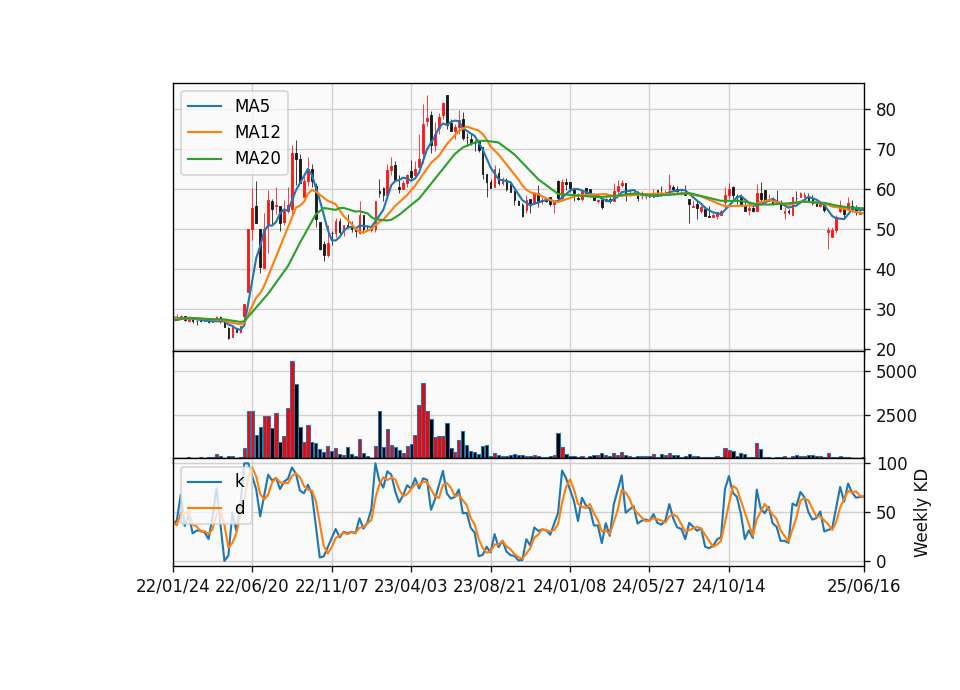The width and height of the screenshot is (960, 690).
Task: Click the price axis value 30
Action: [885, 310]
